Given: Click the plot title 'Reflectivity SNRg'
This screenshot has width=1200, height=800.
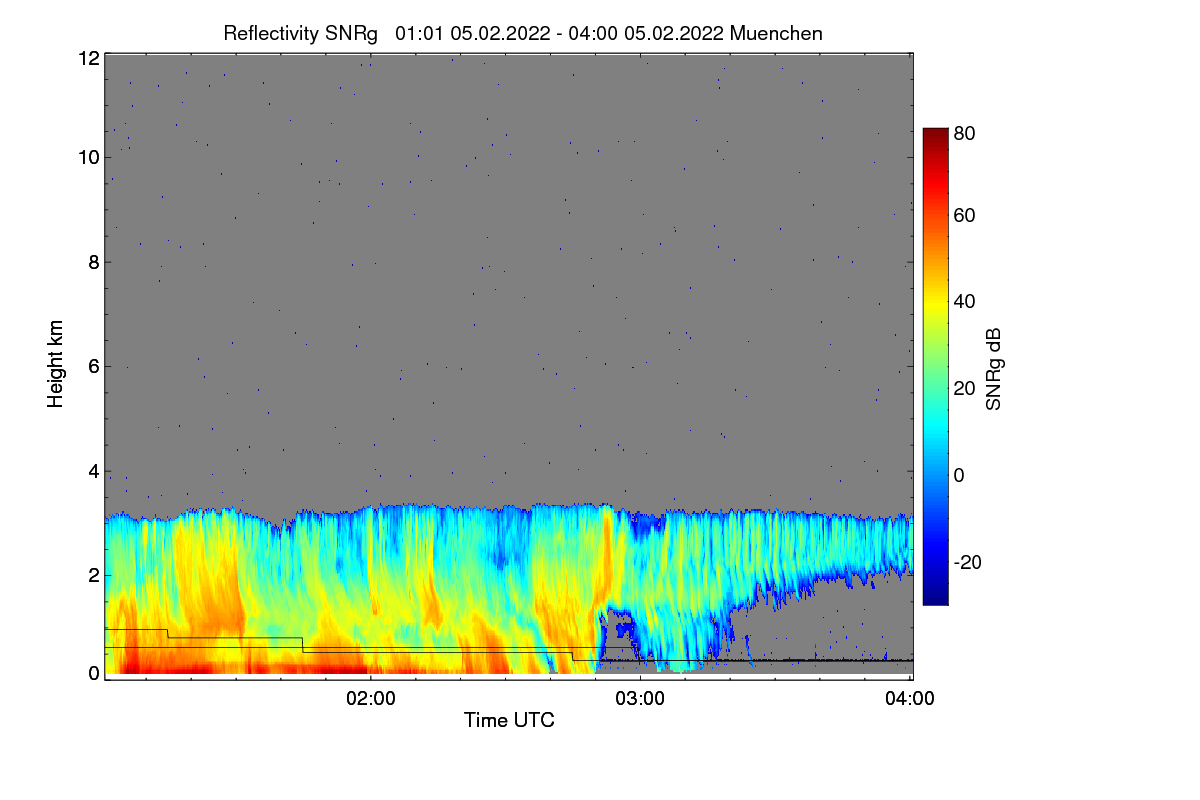Looking at the screenshot, I should tap(300, 33).
